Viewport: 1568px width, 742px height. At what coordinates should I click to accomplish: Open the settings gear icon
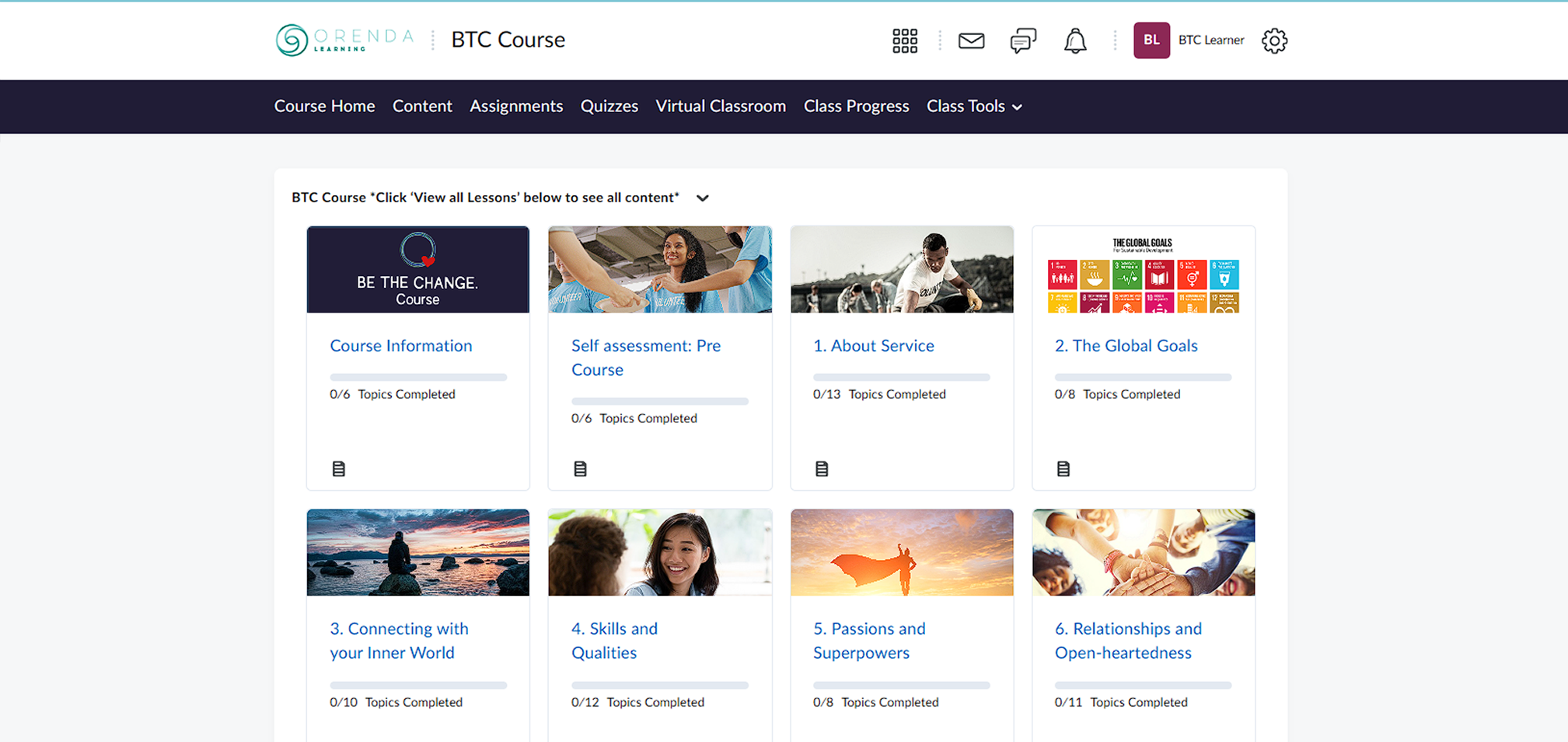coord(1273,40)
